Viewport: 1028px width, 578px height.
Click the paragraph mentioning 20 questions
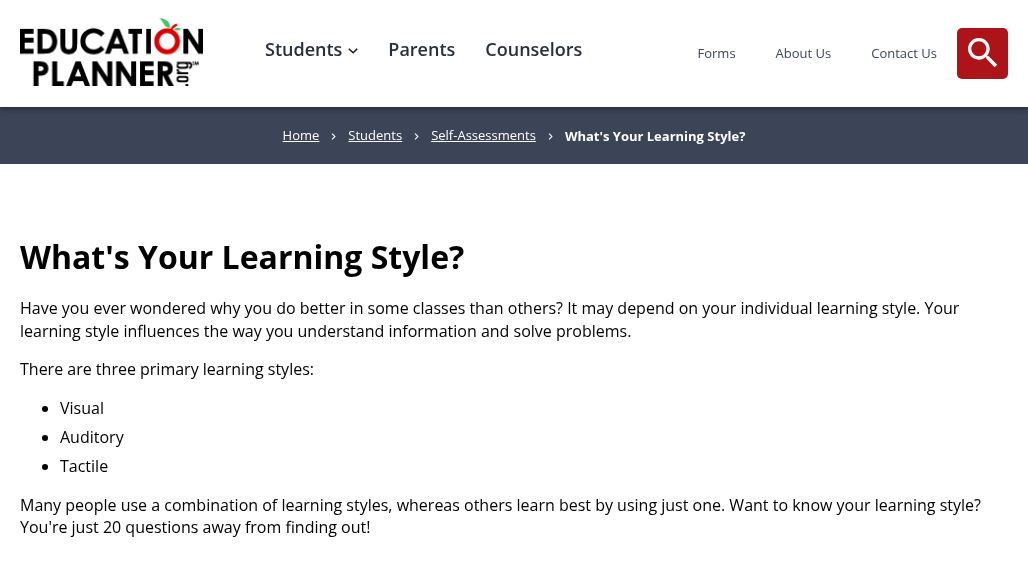point(500,516)
